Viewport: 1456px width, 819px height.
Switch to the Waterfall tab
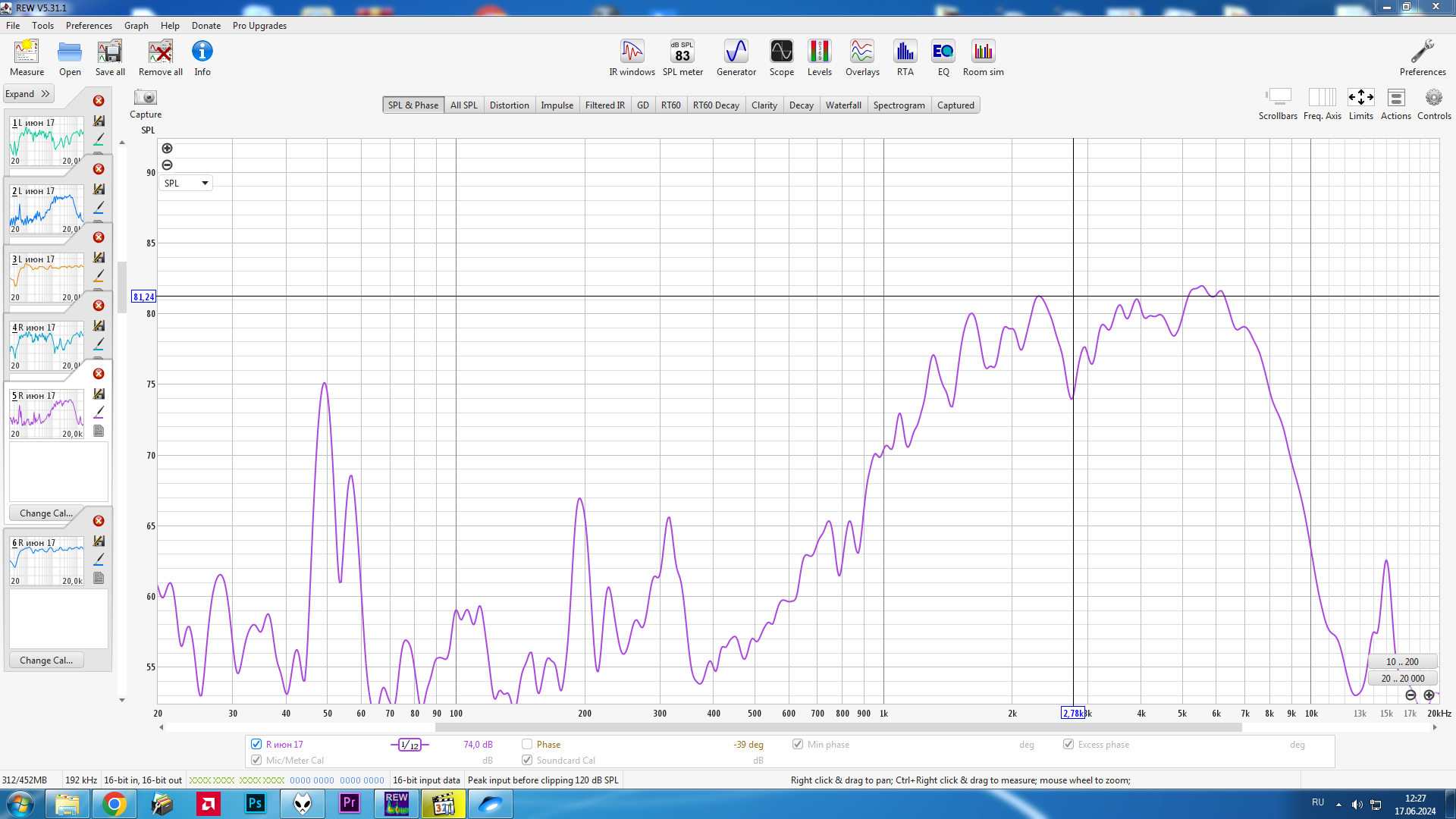tap(843, 105)
